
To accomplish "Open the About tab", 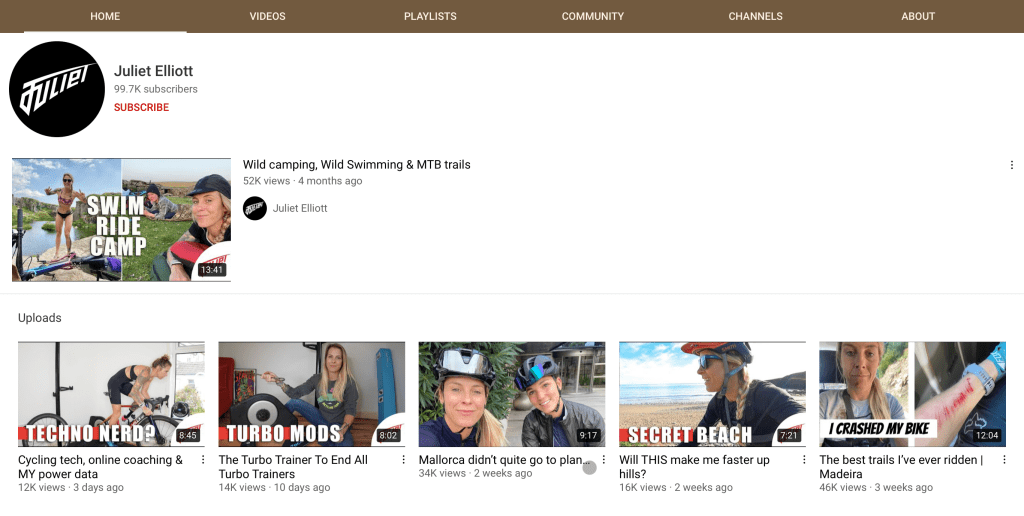I will tap(917, 16).
